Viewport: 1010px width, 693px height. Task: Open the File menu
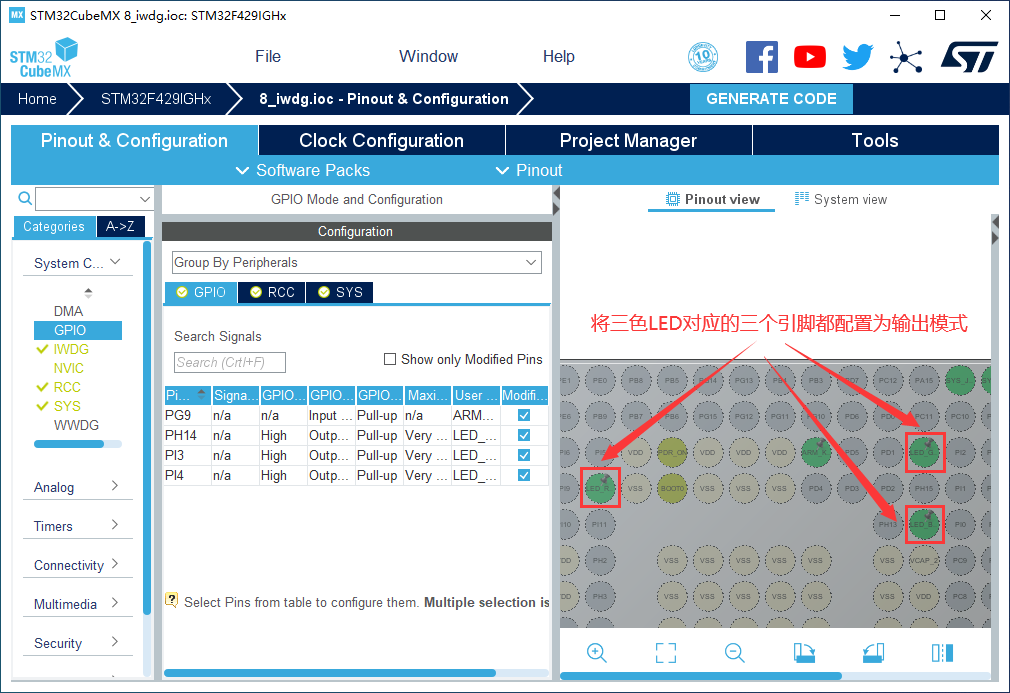click(x=268, y=57)
